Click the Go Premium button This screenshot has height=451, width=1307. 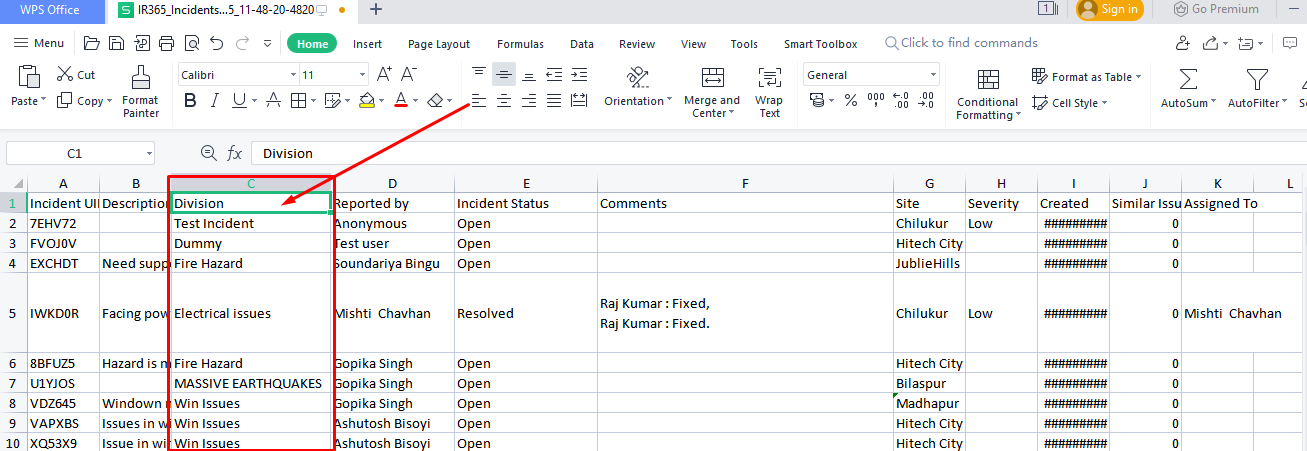coord(1216,9)
